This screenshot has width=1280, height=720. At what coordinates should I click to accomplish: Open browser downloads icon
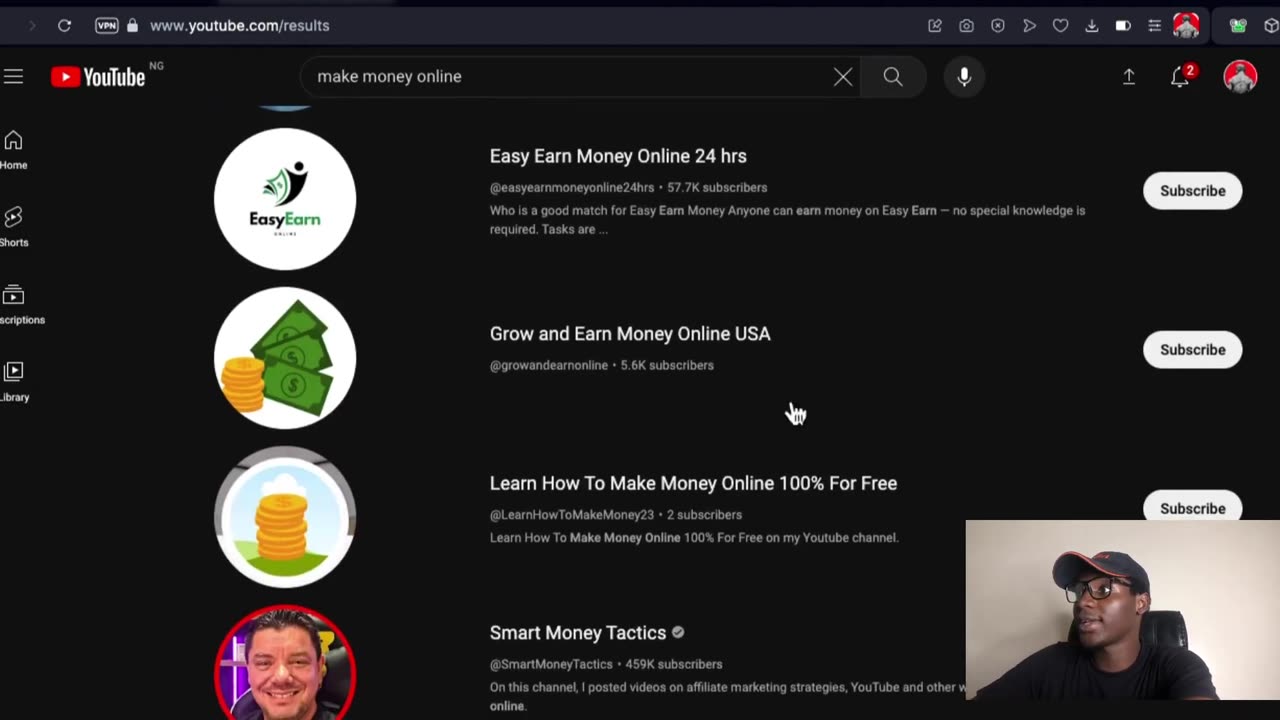tap(1091, 26)
